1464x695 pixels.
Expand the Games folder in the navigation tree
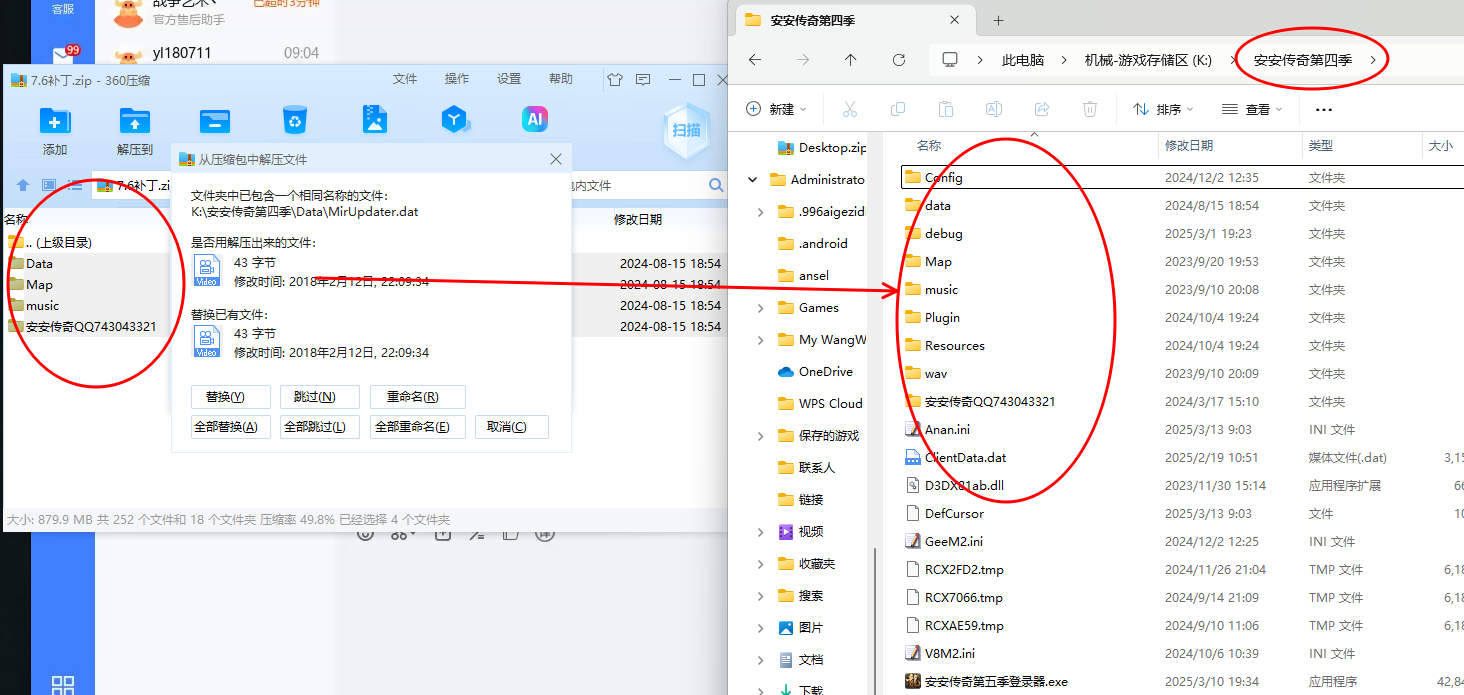[x=761, y=308]
